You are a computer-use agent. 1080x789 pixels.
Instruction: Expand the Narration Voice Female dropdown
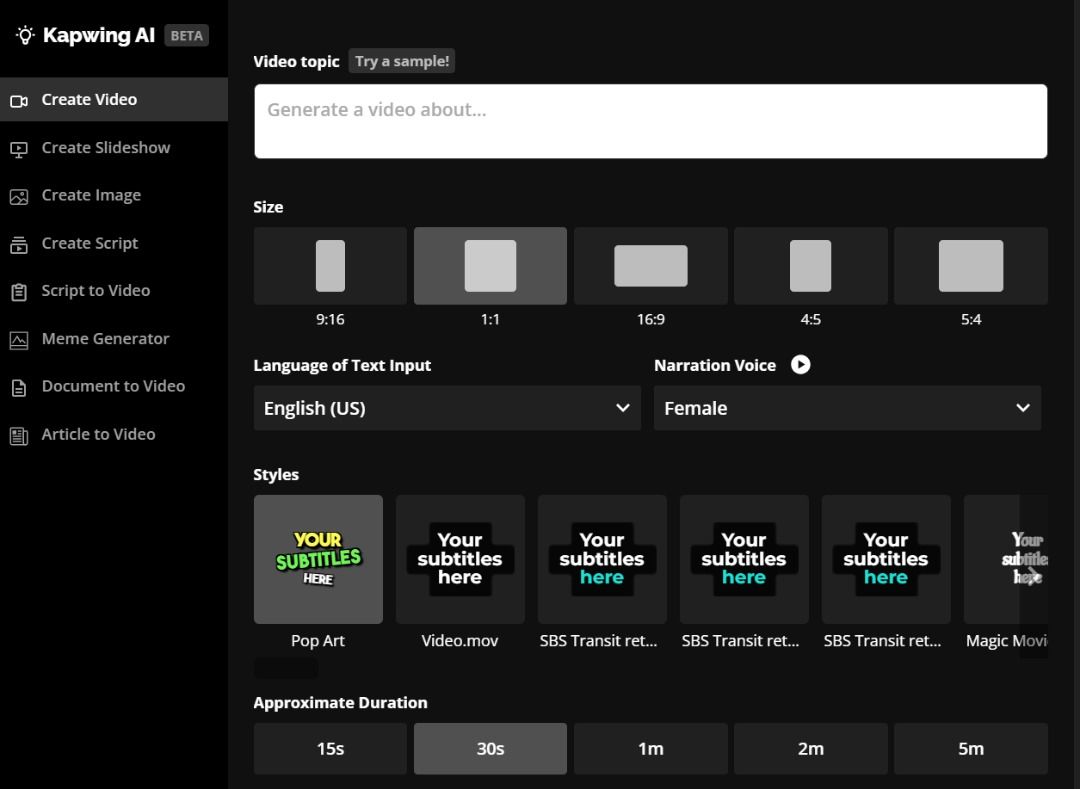(846, 408)
